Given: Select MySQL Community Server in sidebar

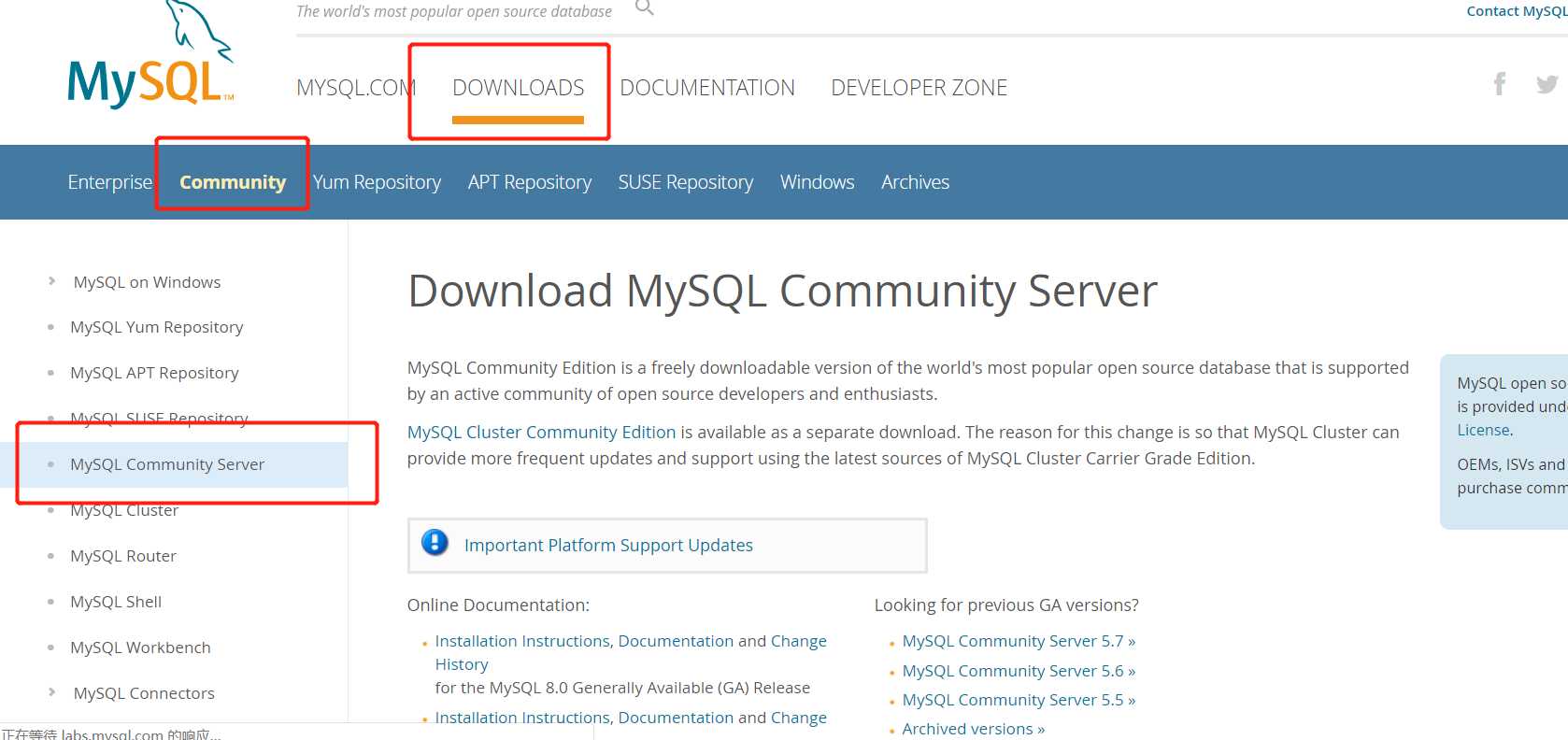Looking at the screenshot, I should pos(167,464).
